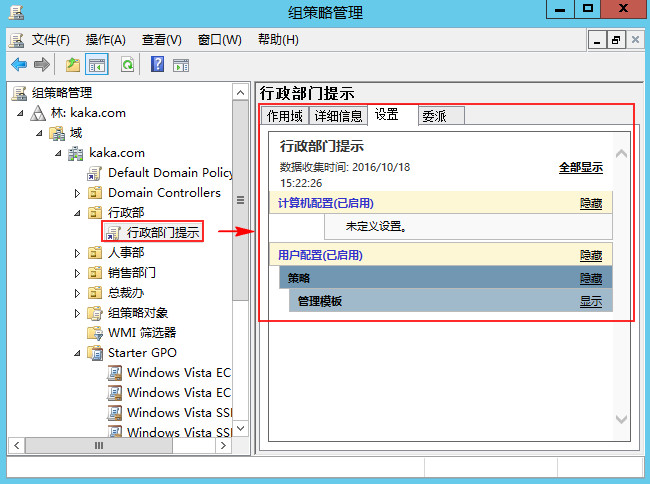
Task: Click the 组策略管理 root node icon
Action: 19,93
